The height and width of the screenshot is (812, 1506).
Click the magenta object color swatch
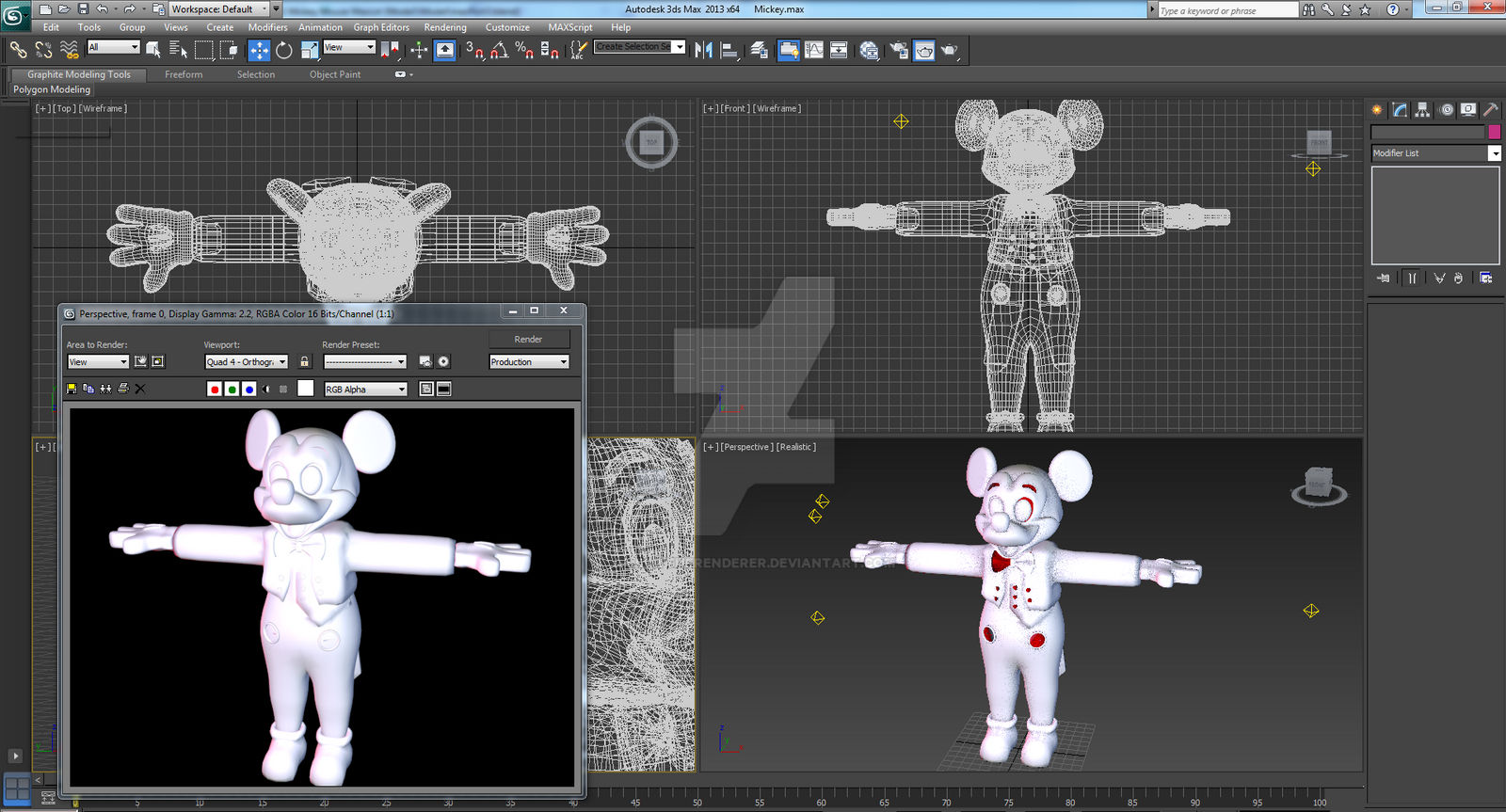[x=1494, y=133]
